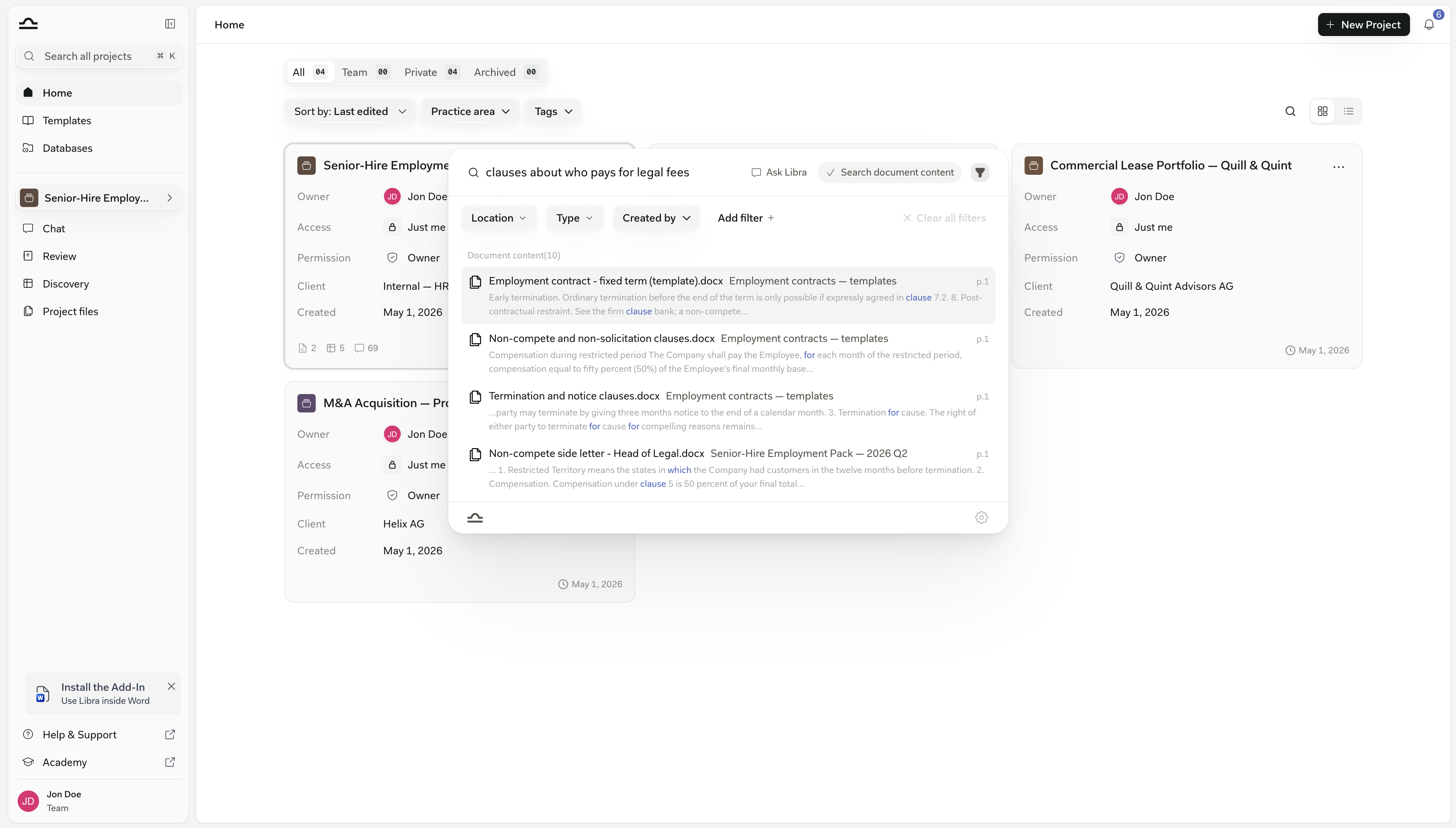This screenshot has width=1456, height=828.
Task: Click Add filter button
Action: click(745, 218)
